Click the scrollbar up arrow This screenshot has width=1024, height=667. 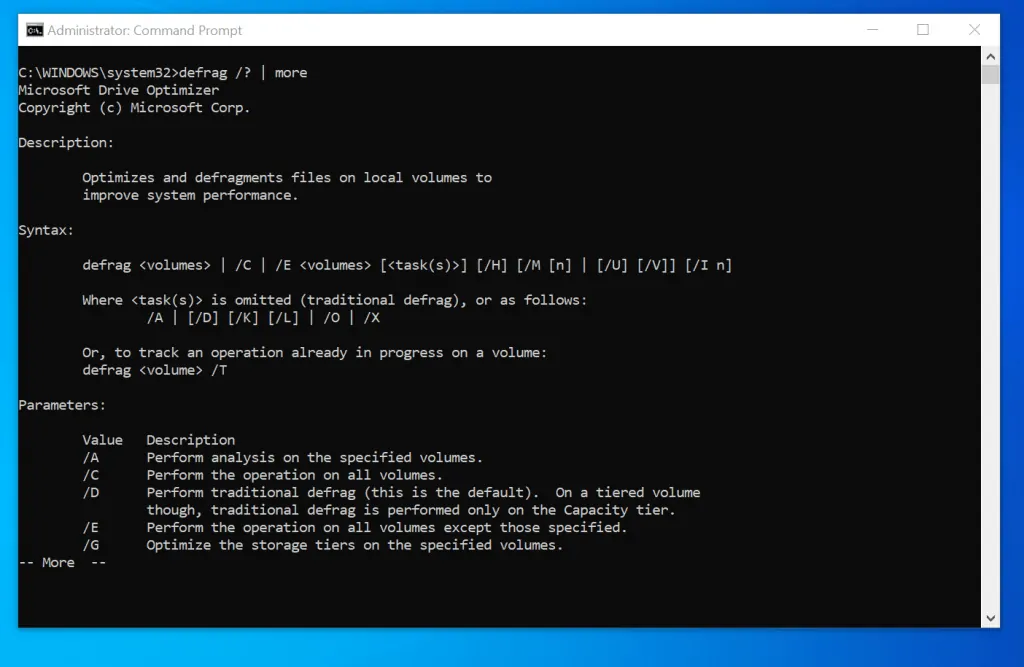pos(990,55)
